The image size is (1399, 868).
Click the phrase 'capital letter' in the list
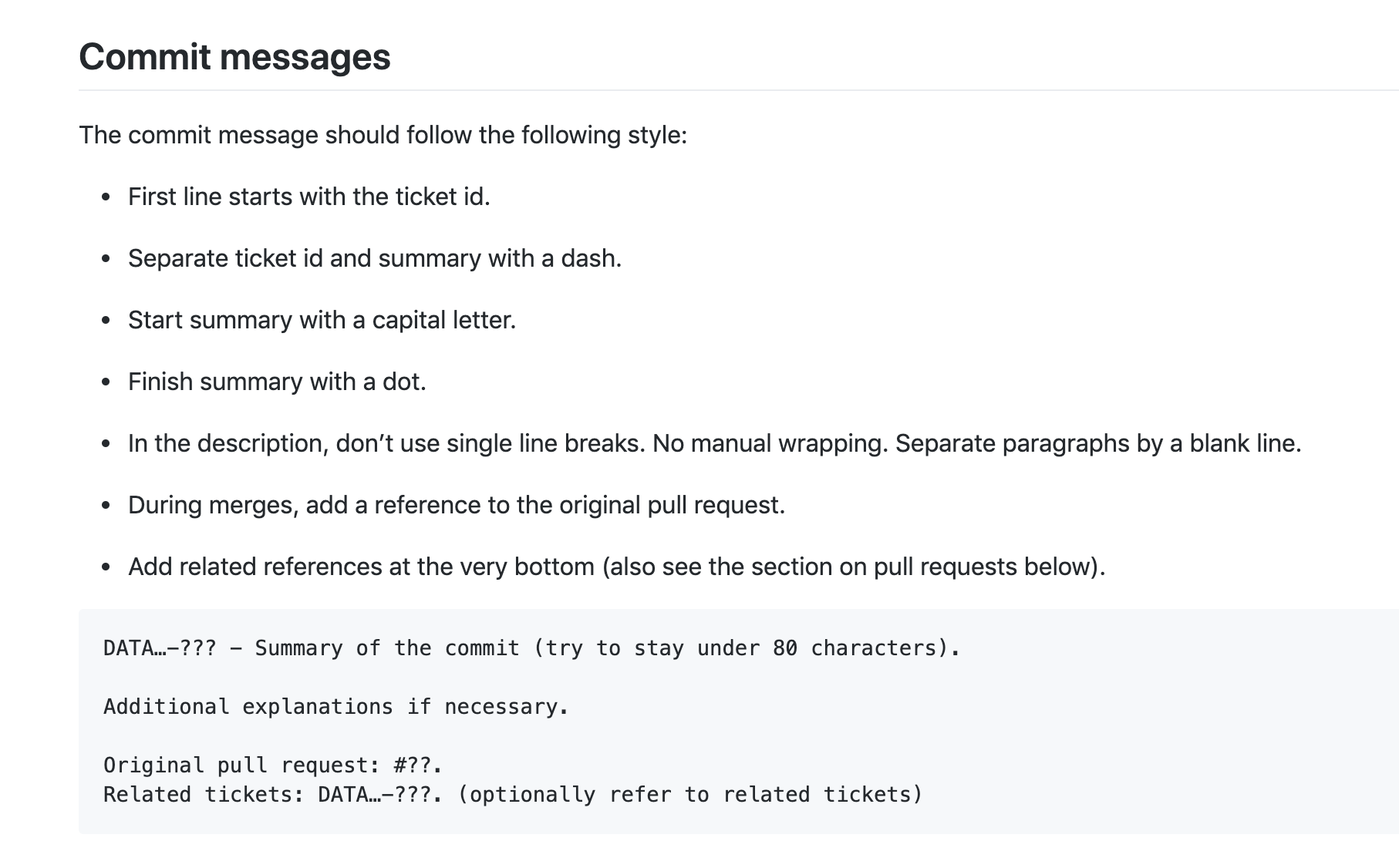pos(440,320)
